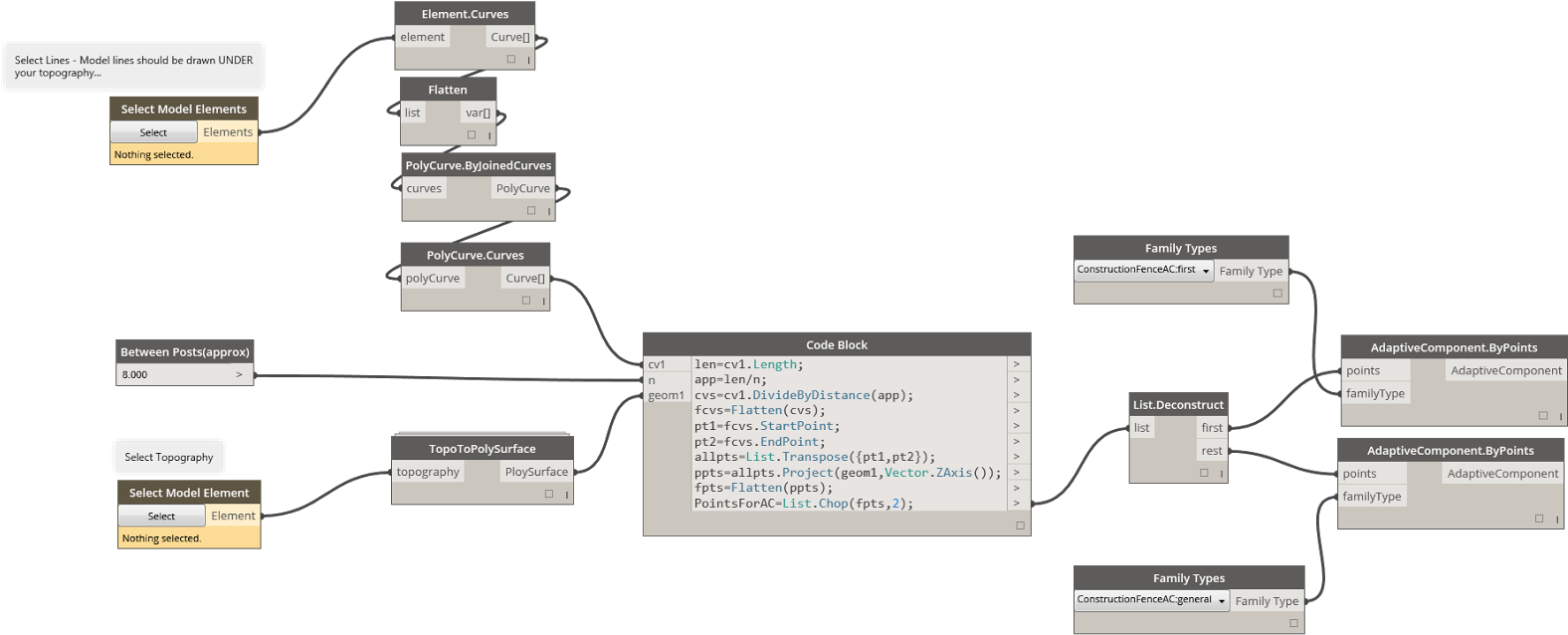The height and width of the screenshot is (635, 1568).
Task: Click the lacing icon on List.Deconstruct node
Action: click(x=1222, y=474)
